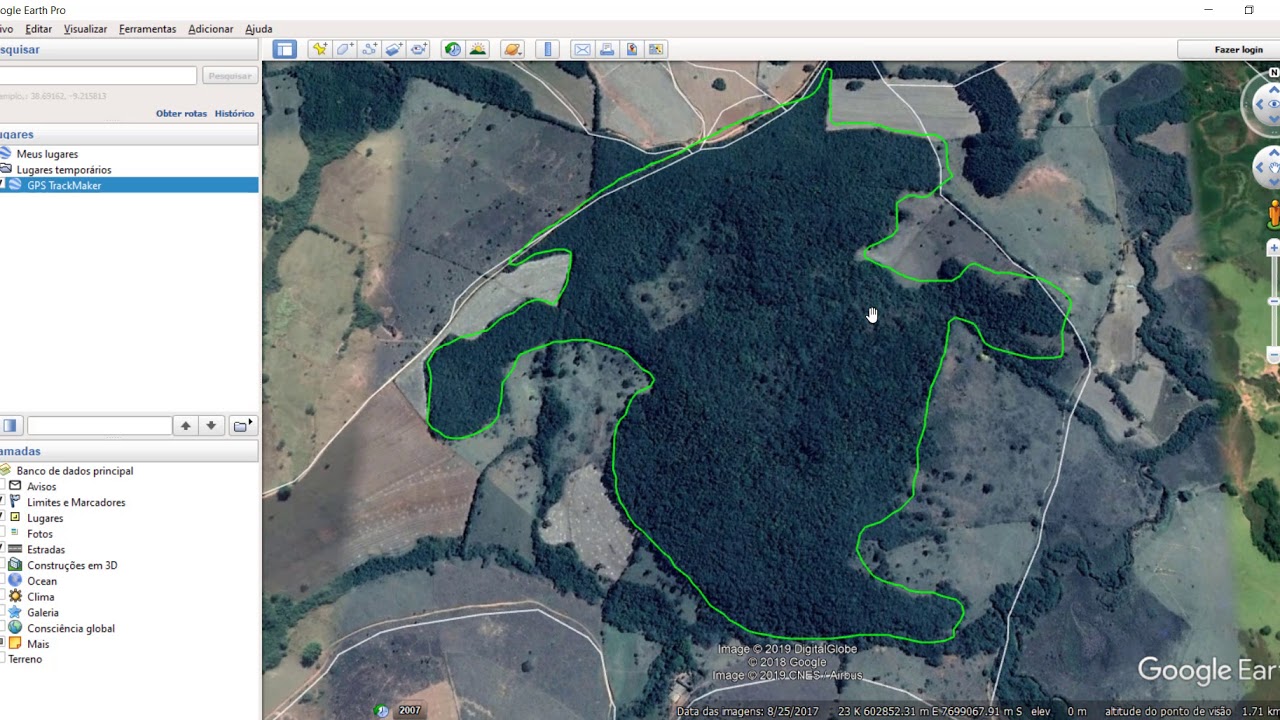Open the ruler measurement tool
This screenshot has width=1280, height=720.
point(547,49)
